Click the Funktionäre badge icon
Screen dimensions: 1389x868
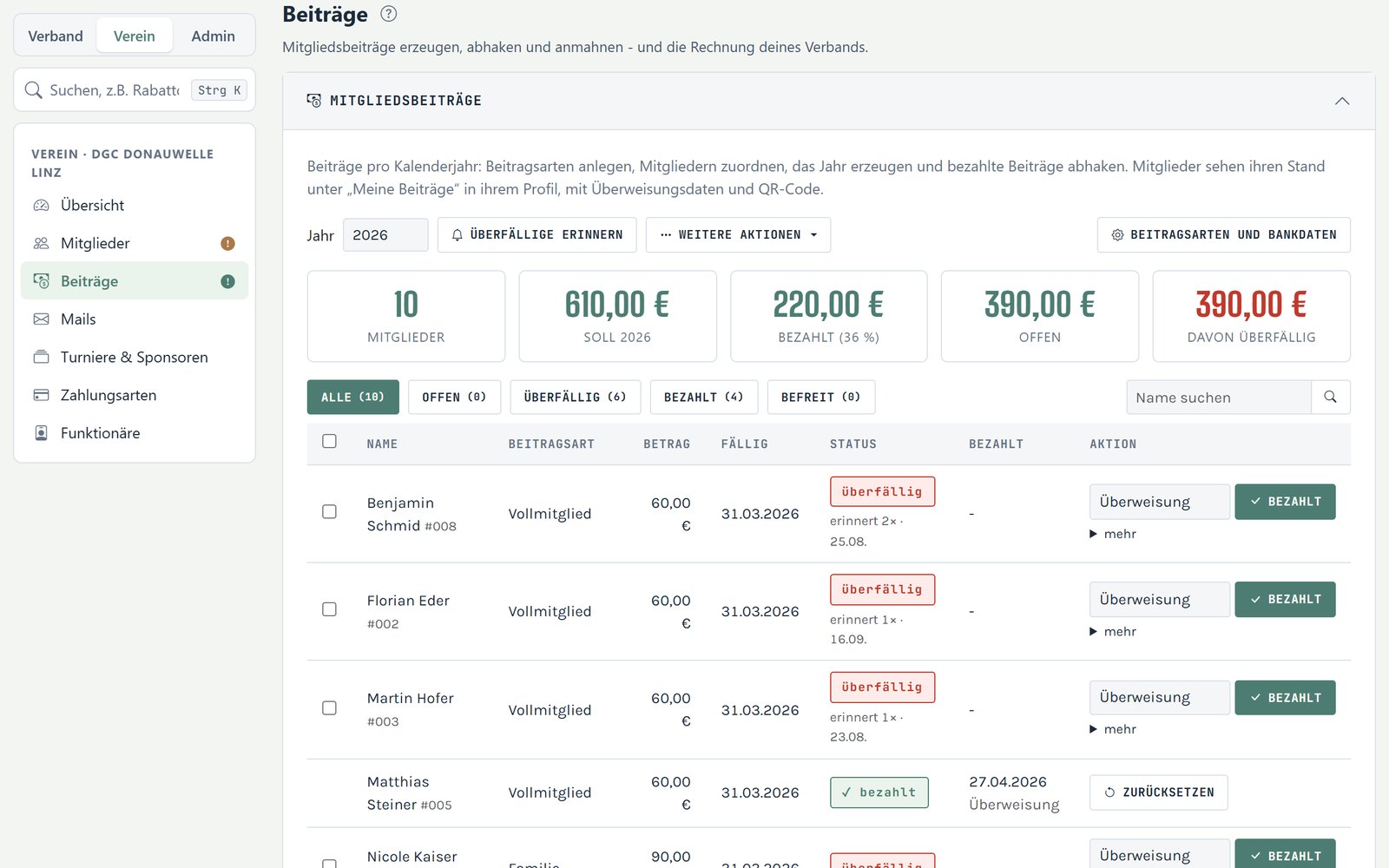coord(41,433)
